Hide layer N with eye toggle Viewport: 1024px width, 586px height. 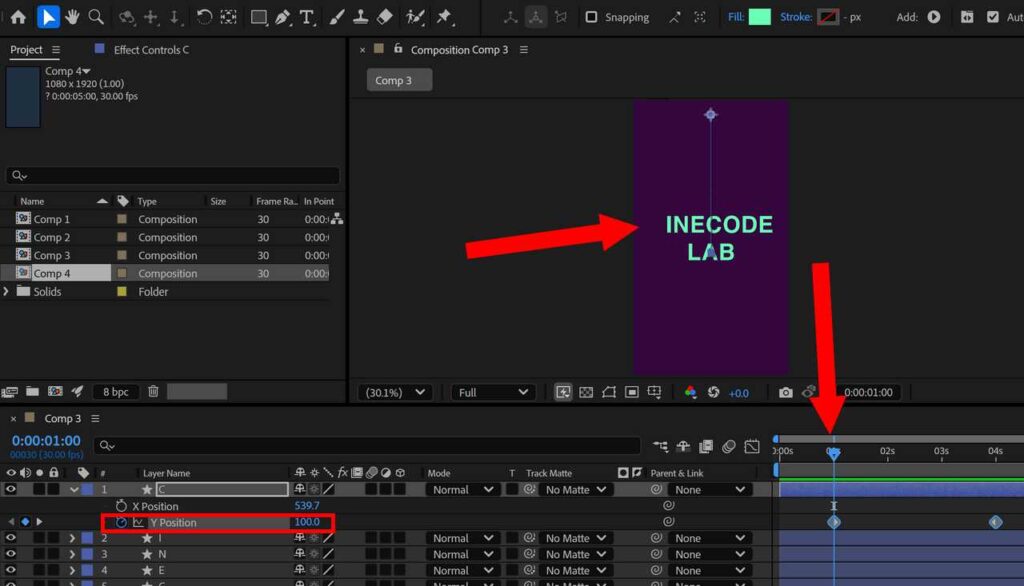tap(10, 553)
